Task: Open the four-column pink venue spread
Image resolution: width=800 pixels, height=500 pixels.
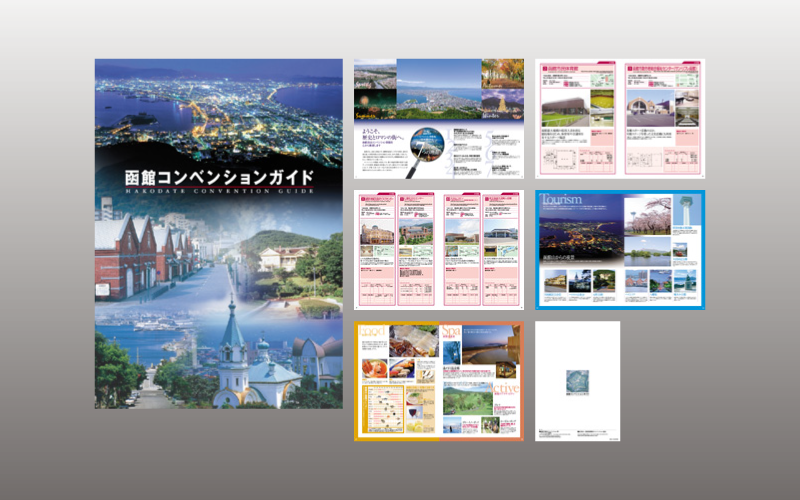Action: (438, 249)
